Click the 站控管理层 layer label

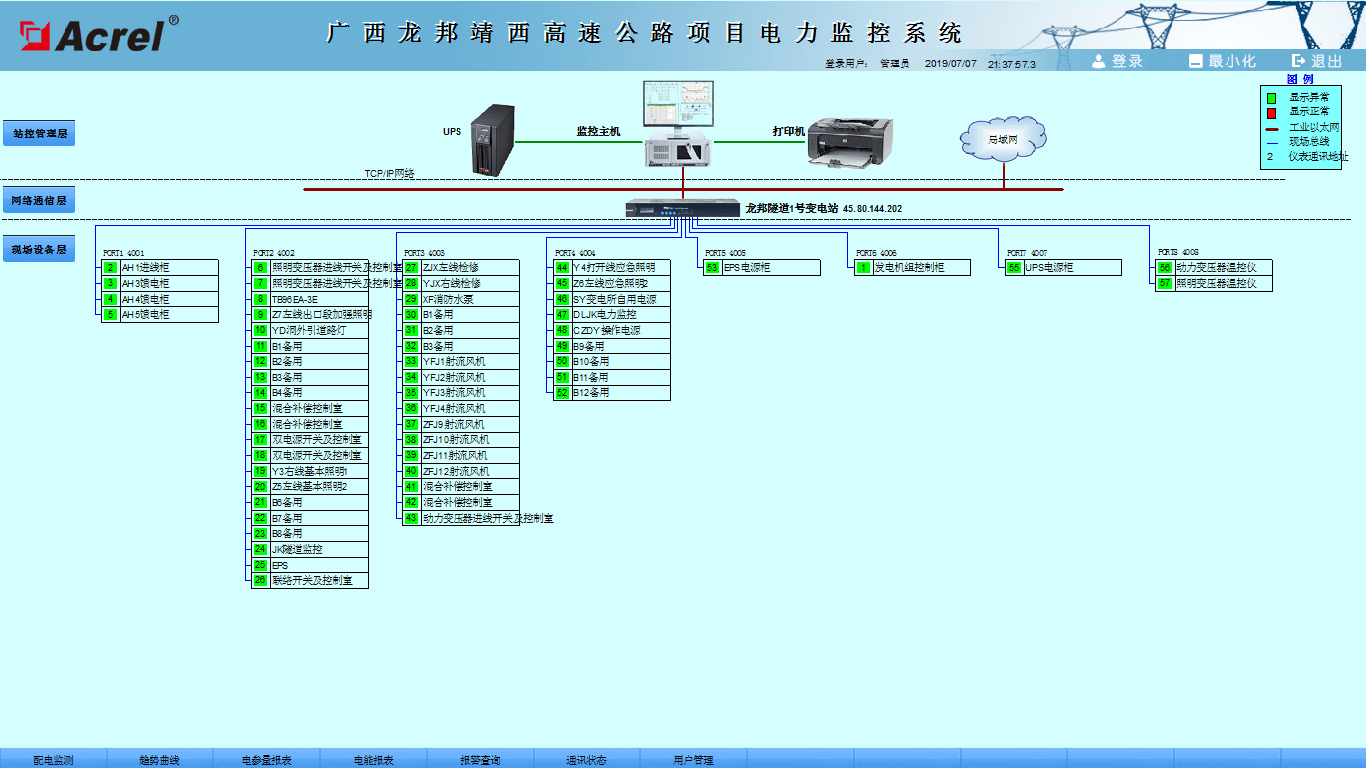tap(40, 133)
